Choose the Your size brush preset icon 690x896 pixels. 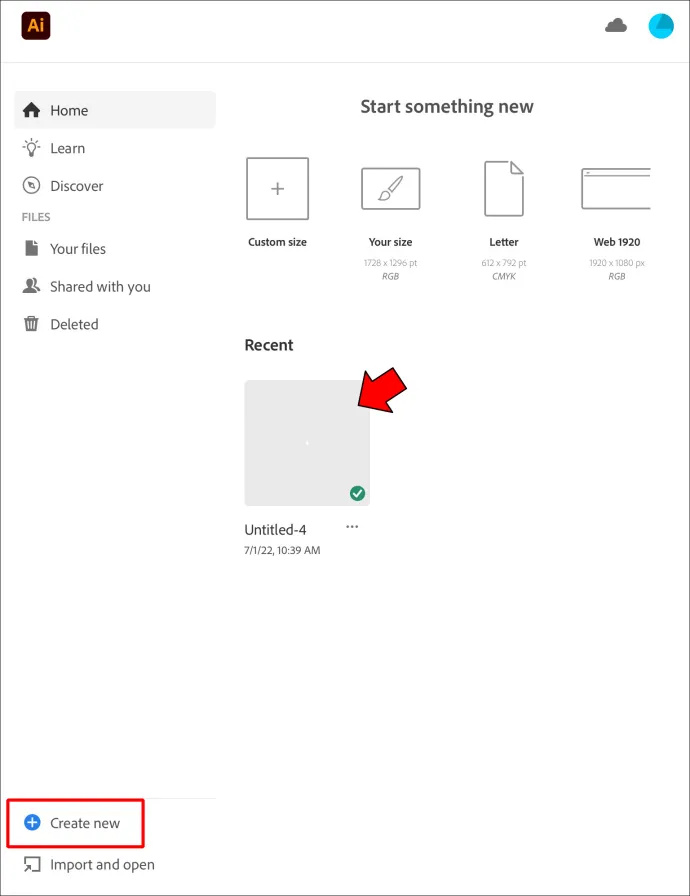(x=391, y=189)
